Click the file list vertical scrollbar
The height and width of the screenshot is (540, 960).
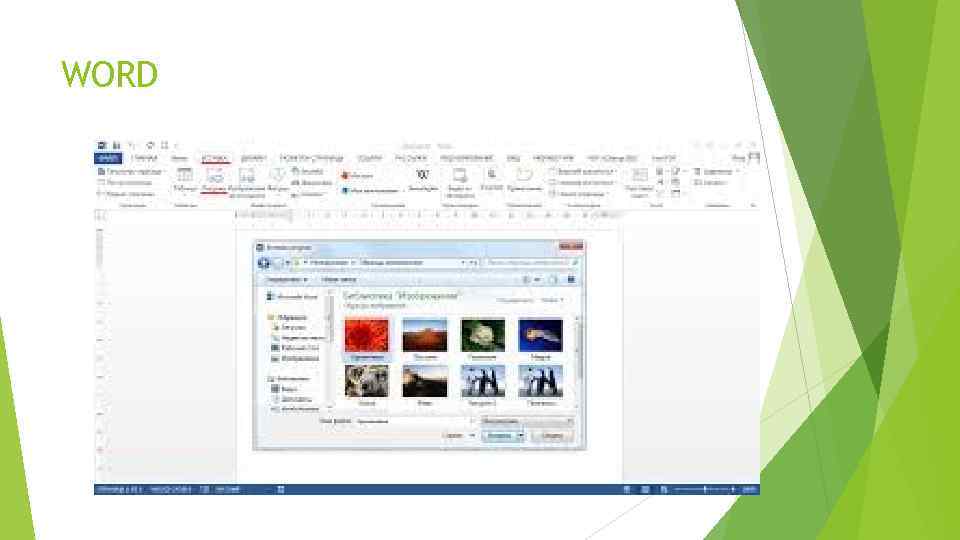(577, 361)
